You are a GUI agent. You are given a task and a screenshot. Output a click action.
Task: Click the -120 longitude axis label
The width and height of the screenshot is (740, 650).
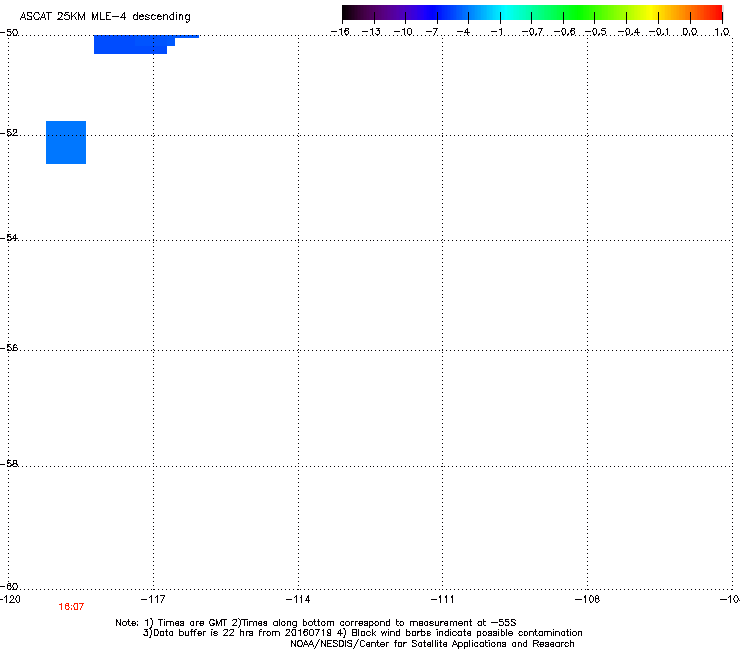tap(10, 599)
